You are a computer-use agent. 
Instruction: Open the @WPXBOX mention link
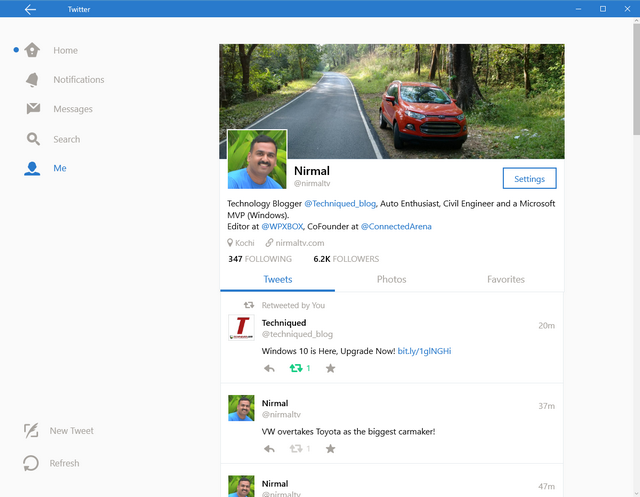coord(282,226)
